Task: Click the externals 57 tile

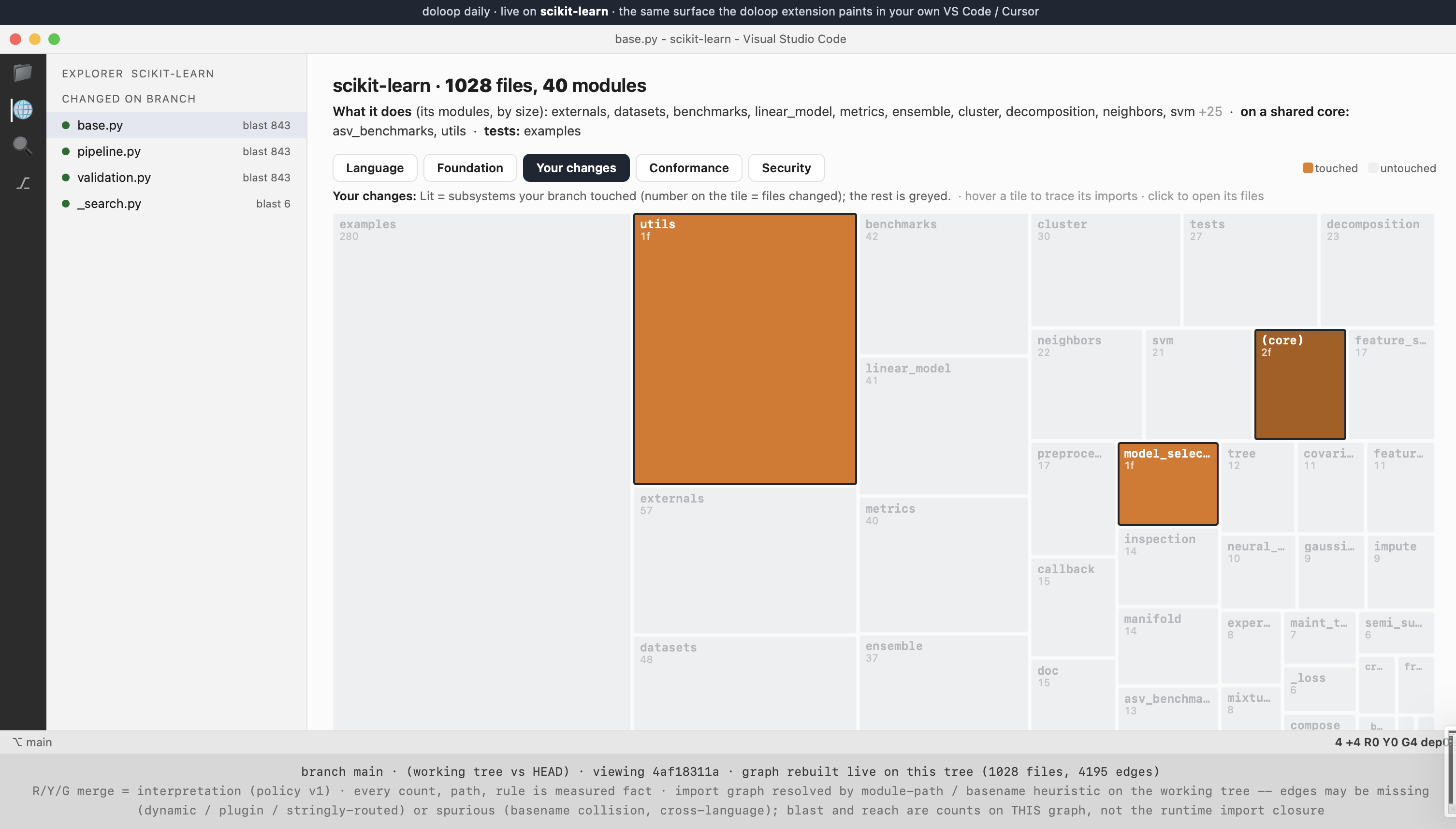Action: (745, 560)
